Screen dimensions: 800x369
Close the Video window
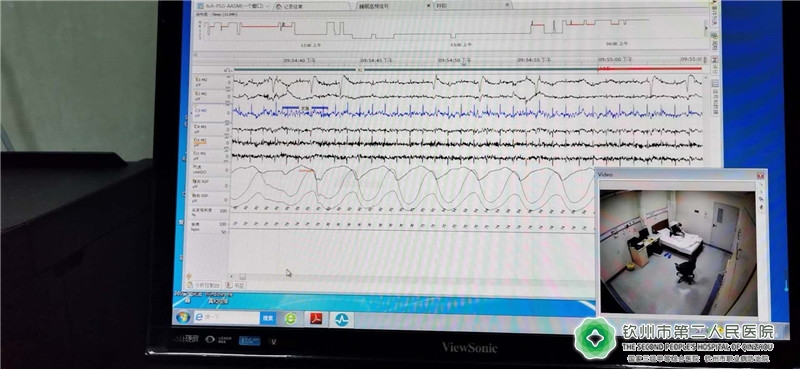760,175
